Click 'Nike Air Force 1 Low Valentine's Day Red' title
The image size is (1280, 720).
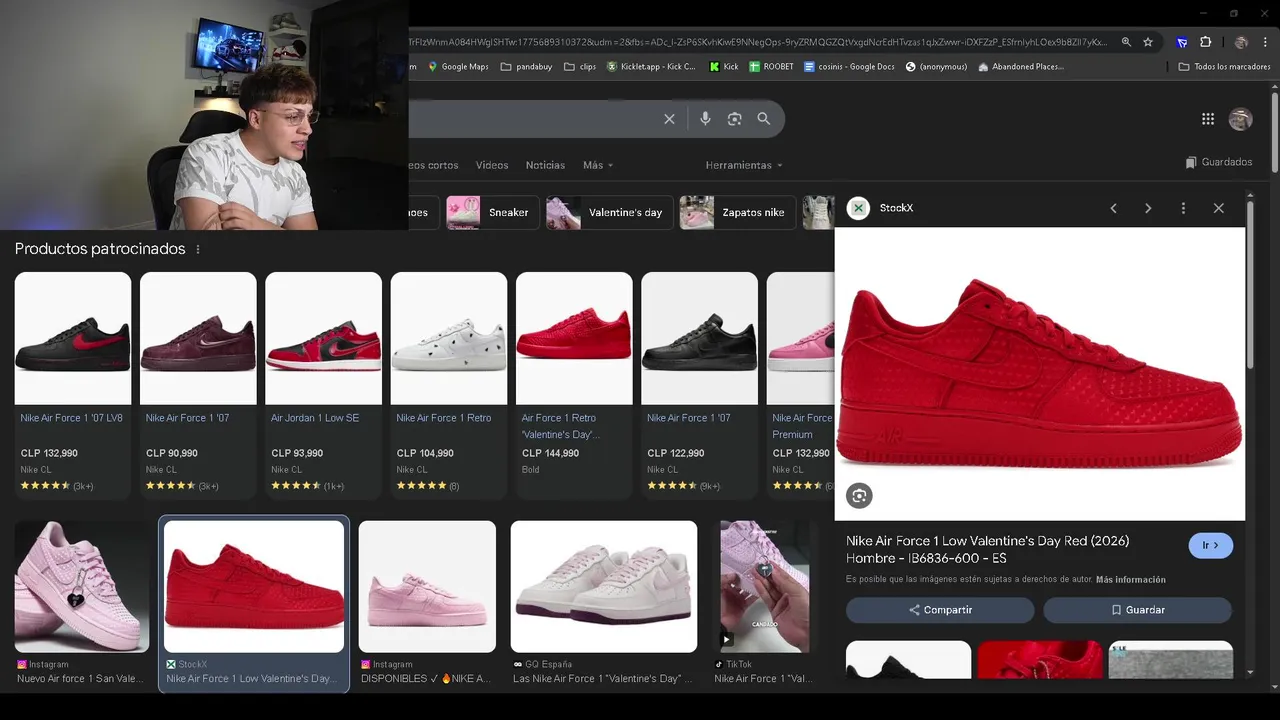[x=988, y=549]
